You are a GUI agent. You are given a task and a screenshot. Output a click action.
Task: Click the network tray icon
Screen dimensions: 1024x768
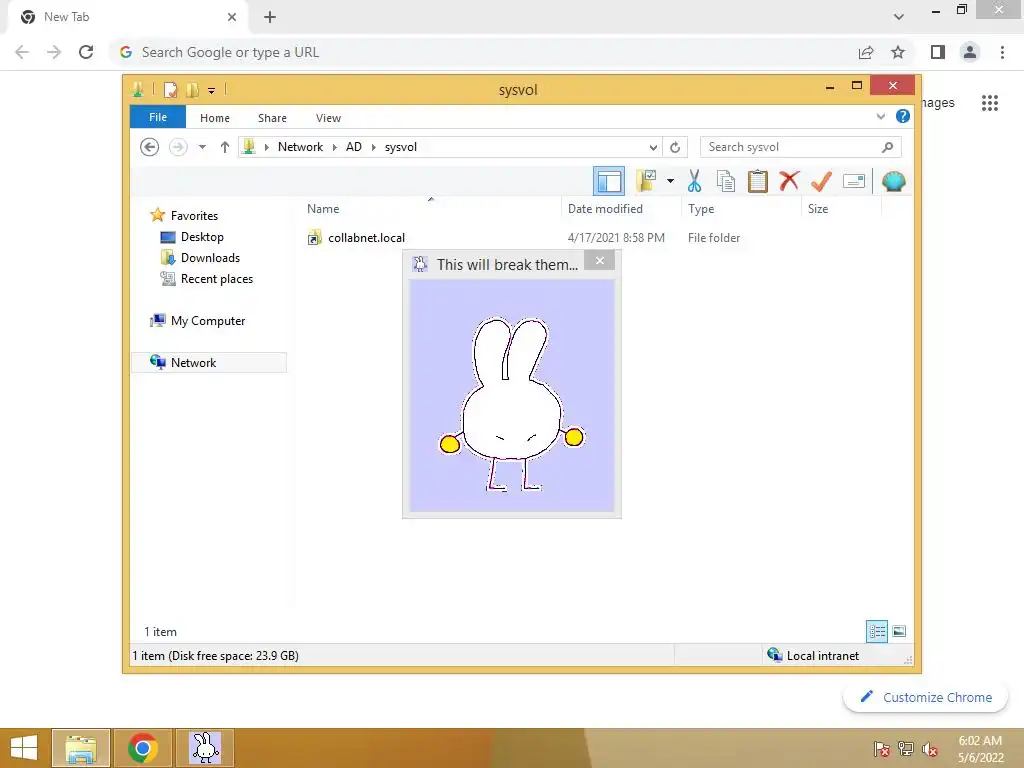click(x=906, y=749)
